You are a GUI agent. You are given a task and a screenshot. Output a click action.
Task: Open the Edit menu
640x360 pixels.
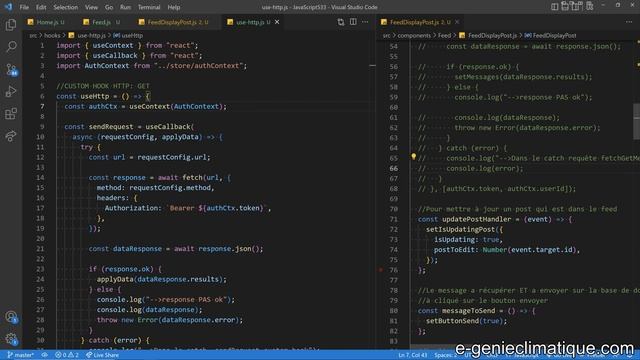click(41, 7)
